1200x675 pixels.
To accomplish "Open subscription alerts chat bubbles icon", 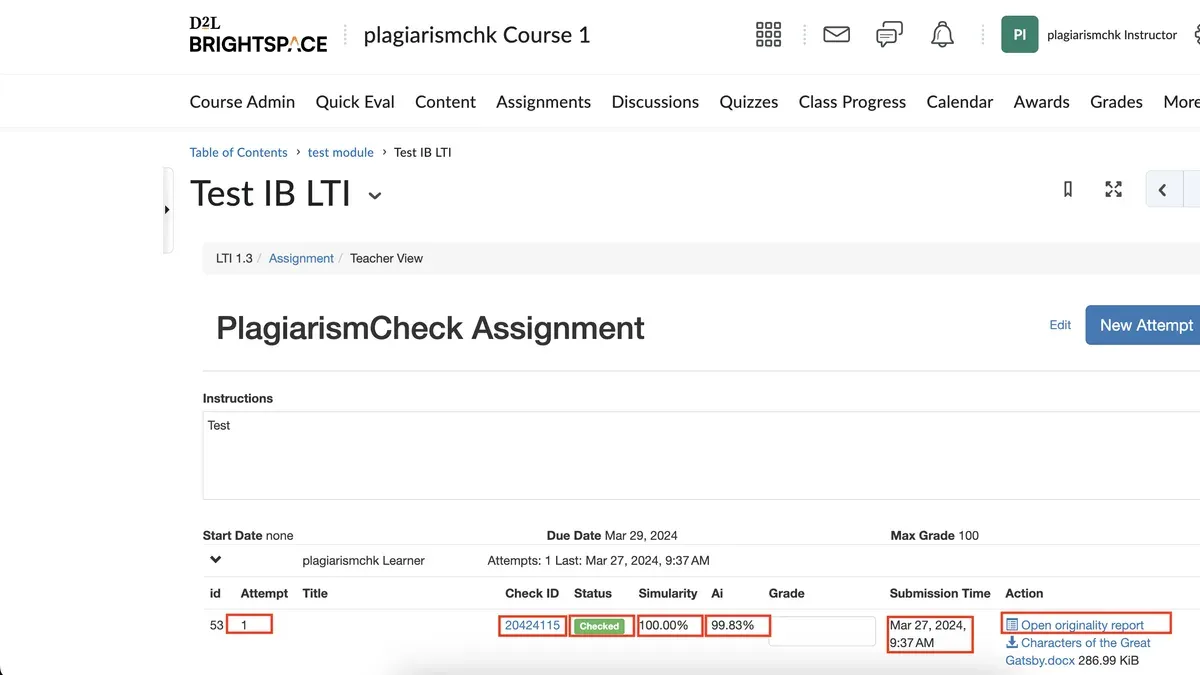I will 889,34.
